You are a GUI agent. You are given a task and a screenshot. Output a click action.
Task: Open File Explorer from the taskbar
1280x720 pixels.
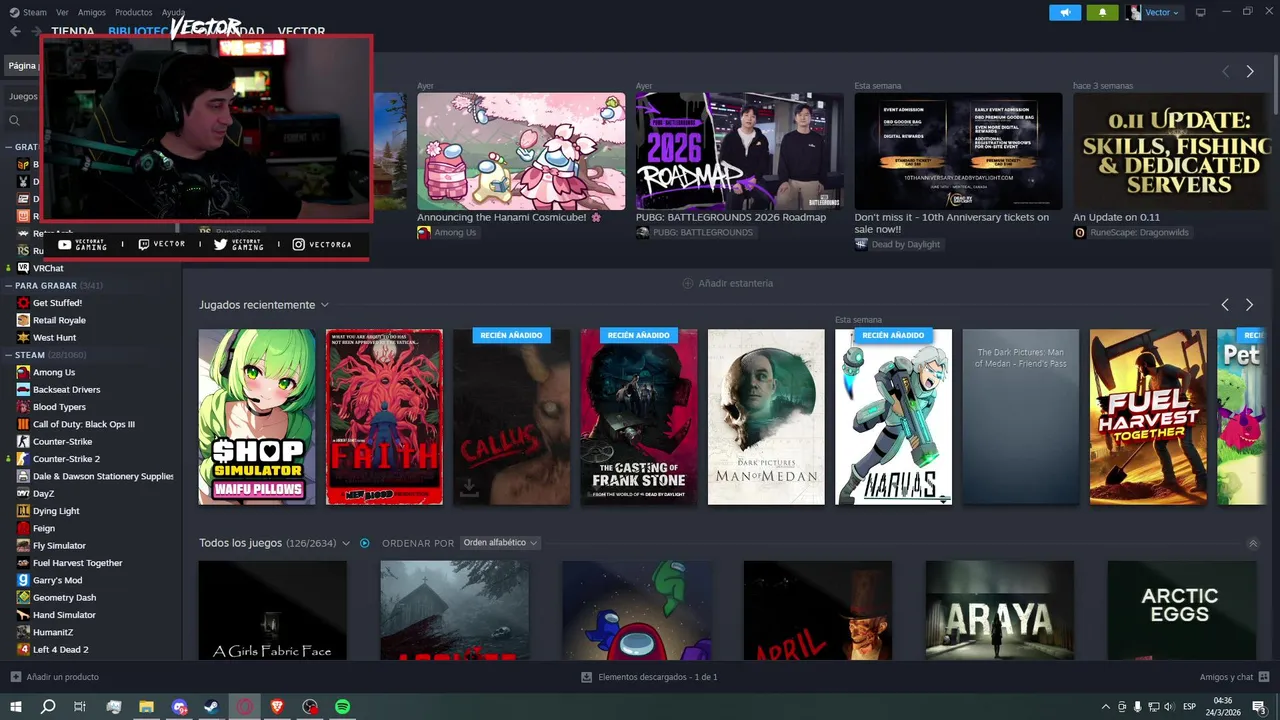(x=146, y=707)
